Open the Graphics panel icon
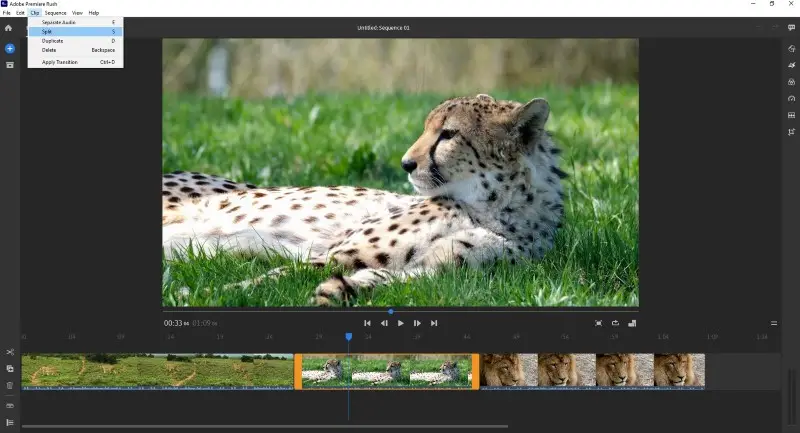800x433 pixels. coord(791,48)
